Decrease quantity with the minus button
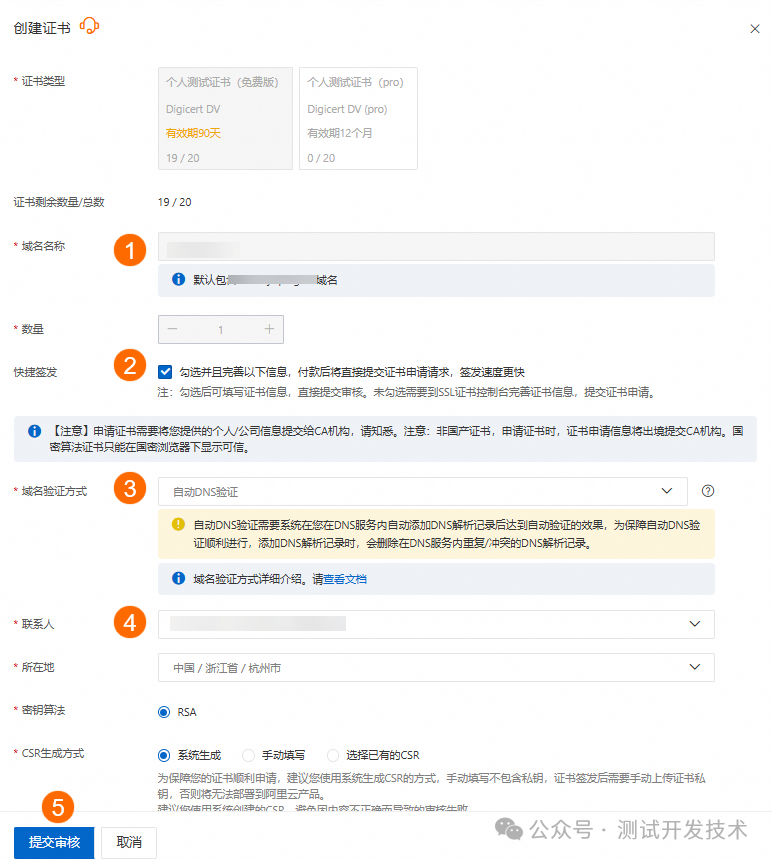The width and height of the screenshot is (772, 860). coord(173,329)
